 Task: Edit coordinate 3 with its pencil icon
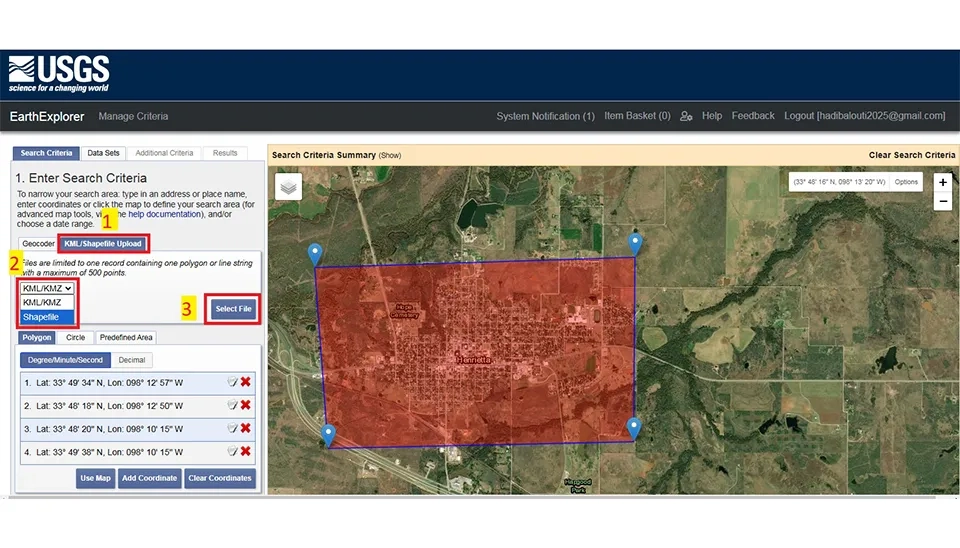232,428
